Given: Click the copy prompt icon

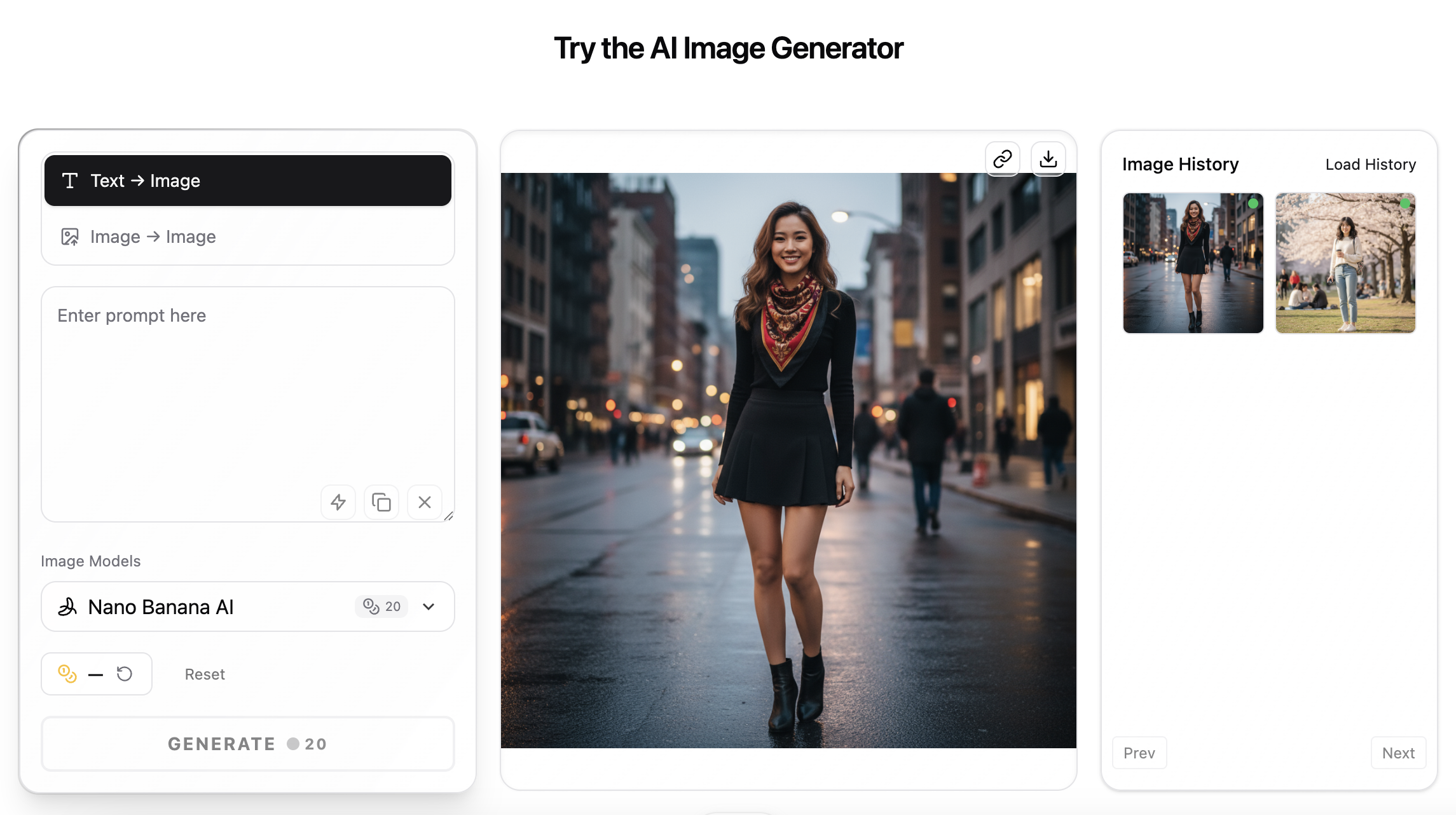Looking at the screenshot, I should 381,502.
